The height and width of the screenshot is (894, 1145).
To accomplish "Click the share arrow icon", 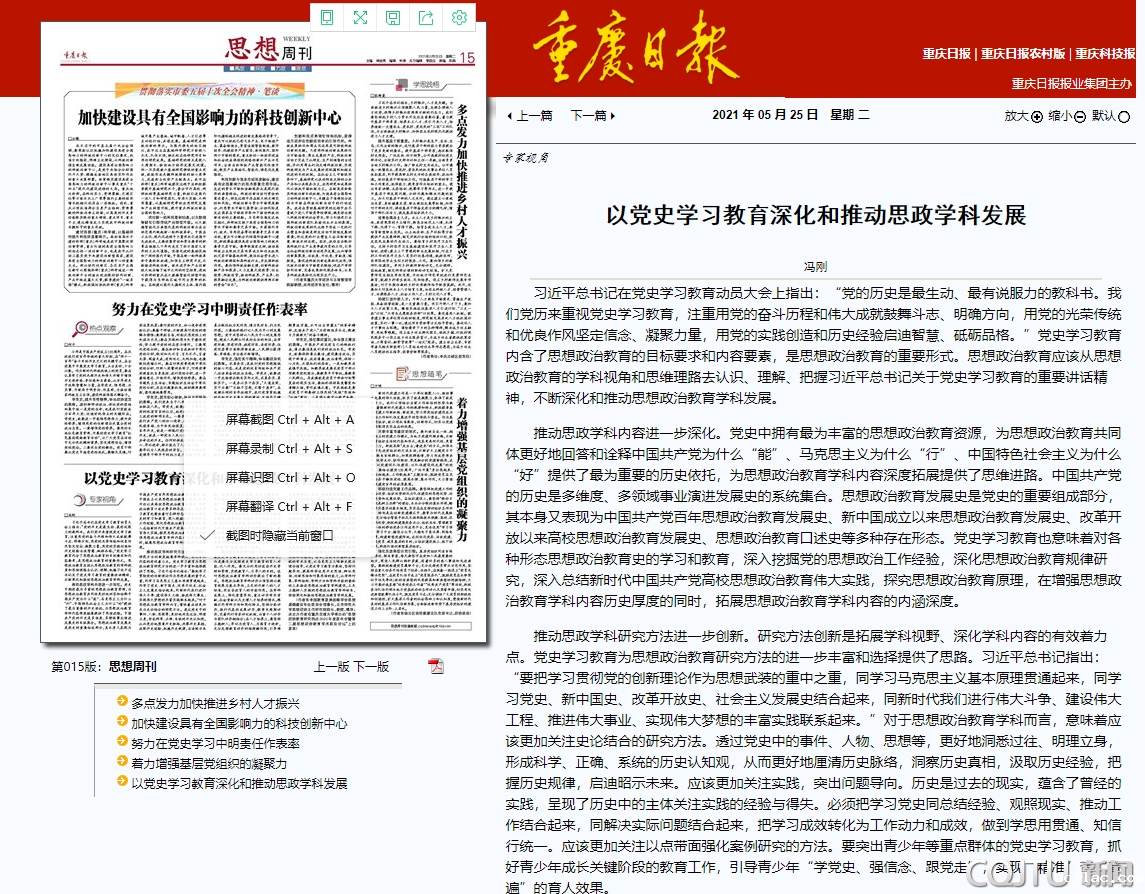I will 426,17.
